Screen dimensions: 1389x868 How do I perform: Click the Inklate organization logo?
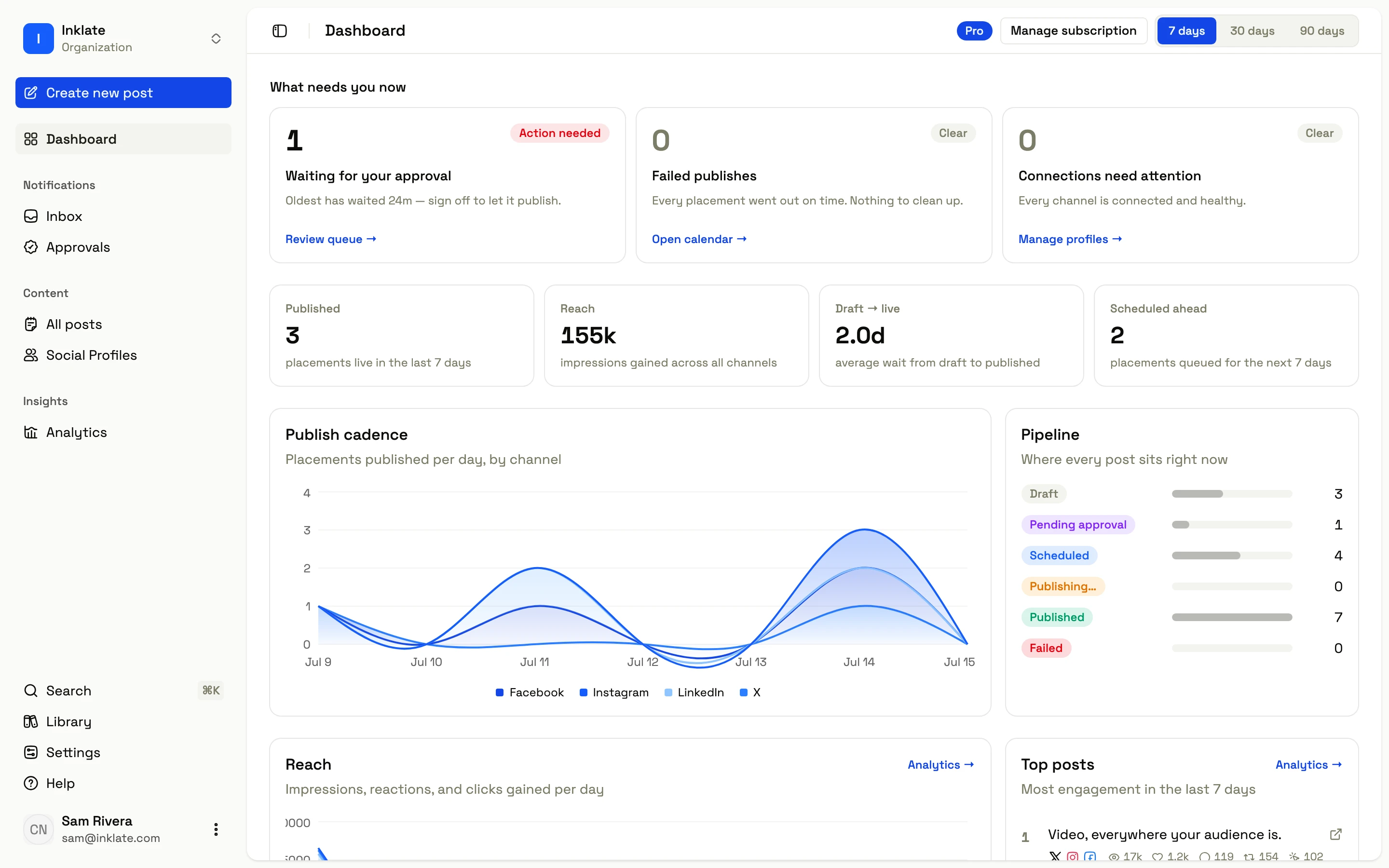pyautogui.click(x=39, y=39)
